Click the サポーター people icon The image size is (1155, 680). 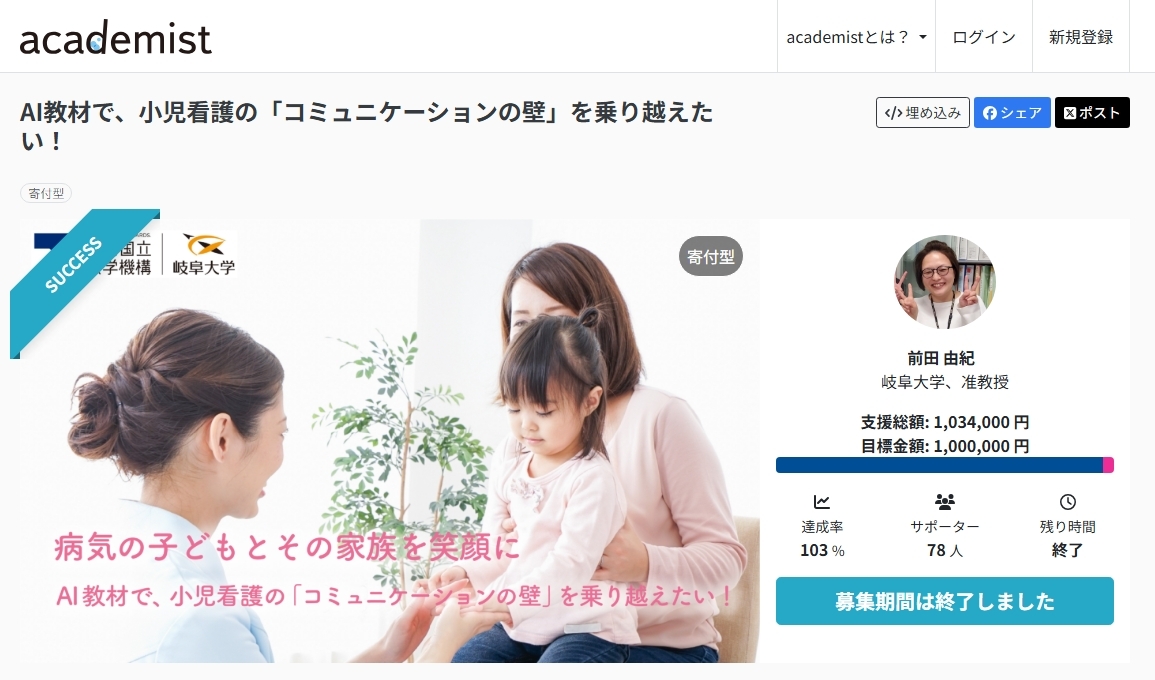click(944, 502)
